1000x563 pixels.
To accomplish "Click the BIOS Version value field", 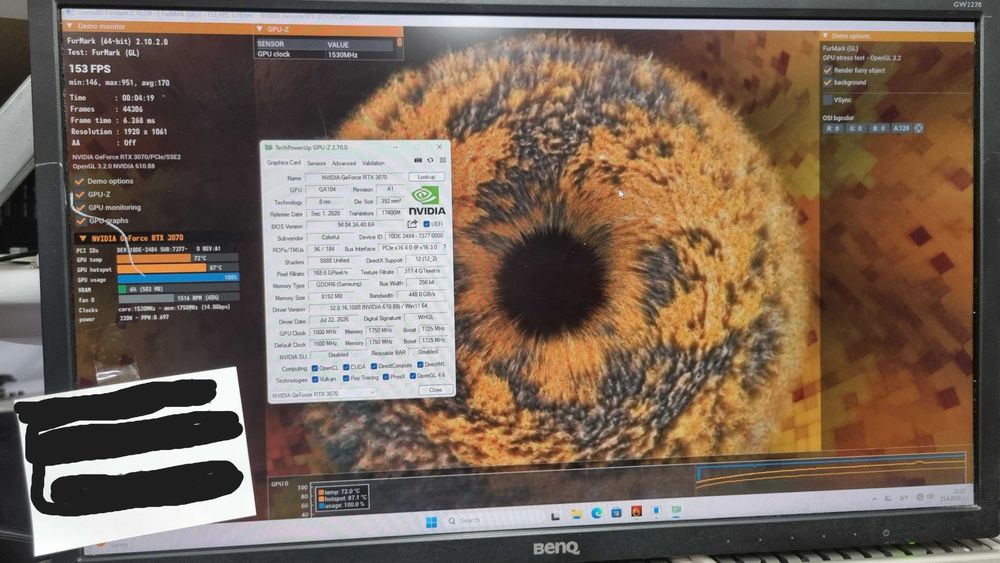I will (356, 225).
